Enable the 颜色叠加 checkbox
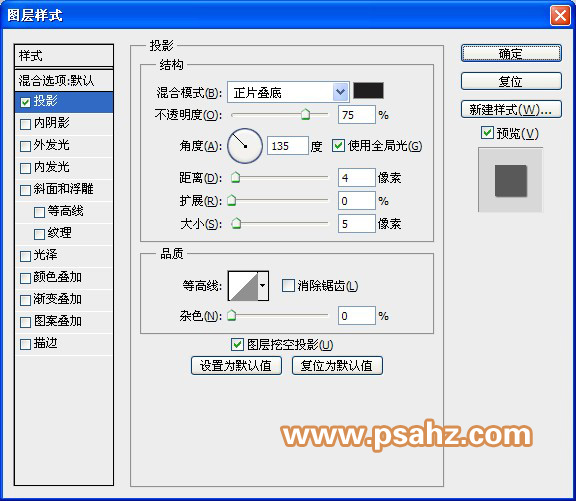This screenshot has width=576, height=501. (25, 278)
